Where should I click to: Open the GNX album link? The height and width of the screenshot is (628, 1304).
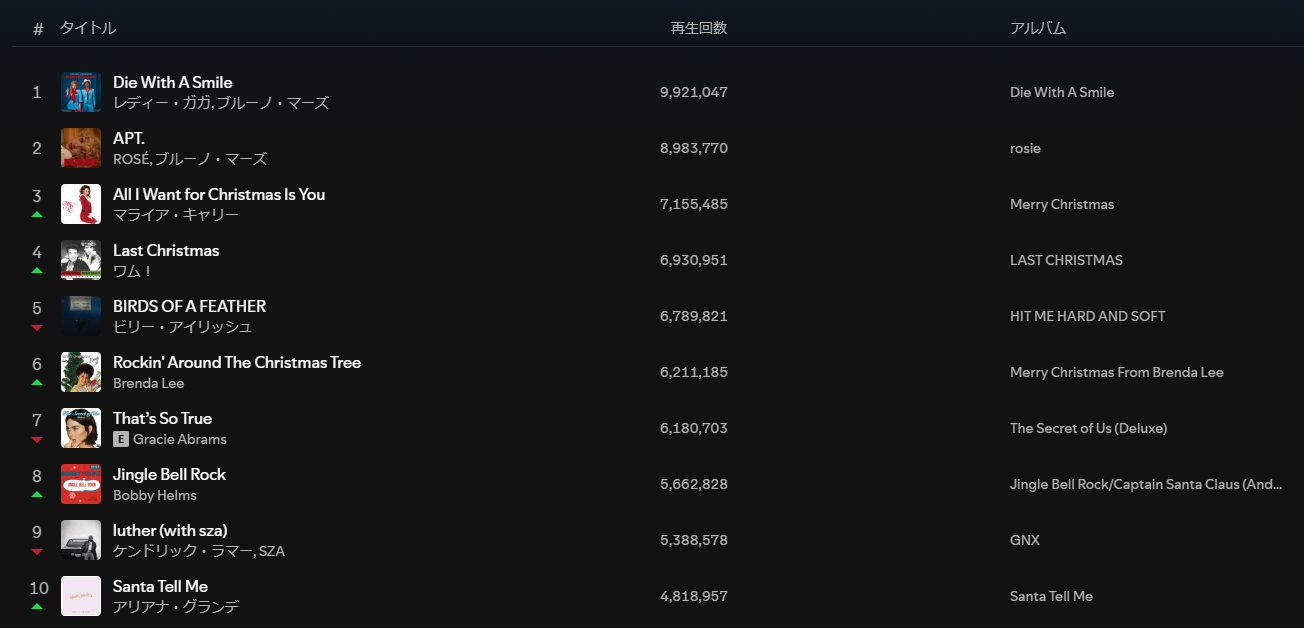[1025, 540]
